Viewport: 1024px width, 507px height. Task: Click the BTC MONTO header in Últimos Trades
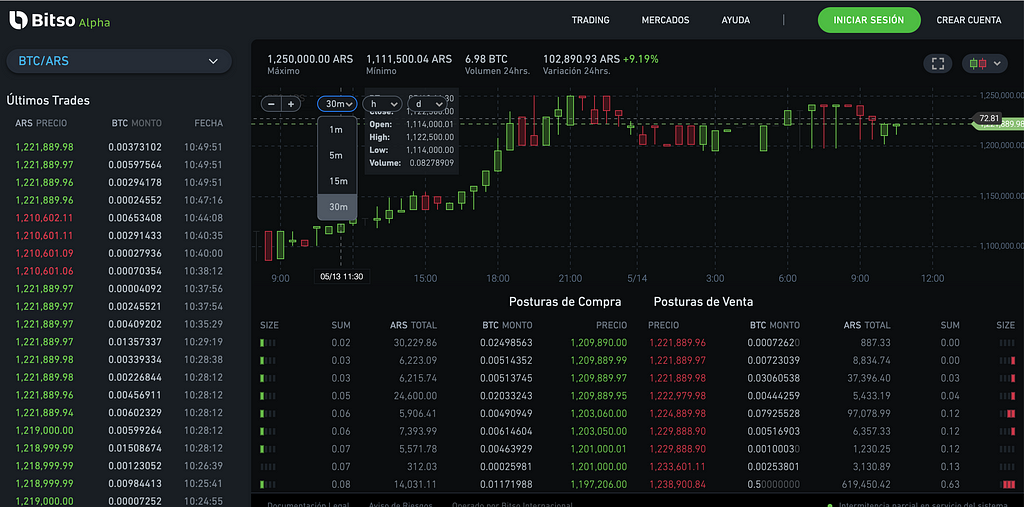coord(136,123)
